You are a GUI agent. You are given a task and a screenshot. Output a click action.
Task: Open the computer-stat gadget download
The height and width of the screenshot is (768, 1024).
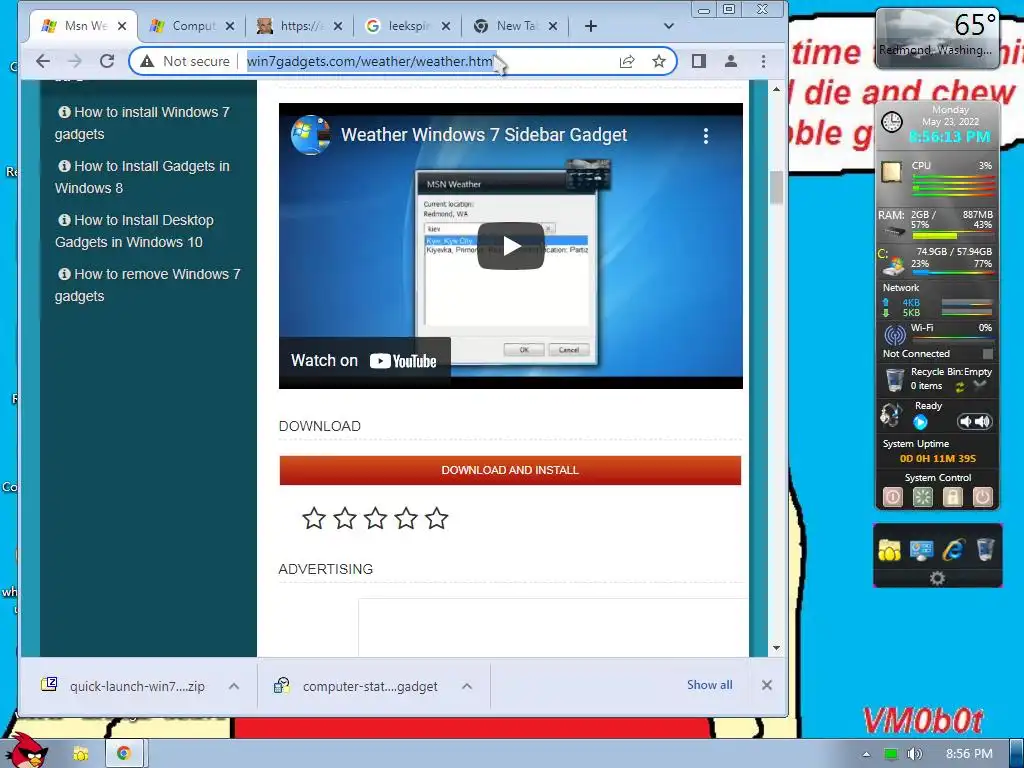(358, 686)
